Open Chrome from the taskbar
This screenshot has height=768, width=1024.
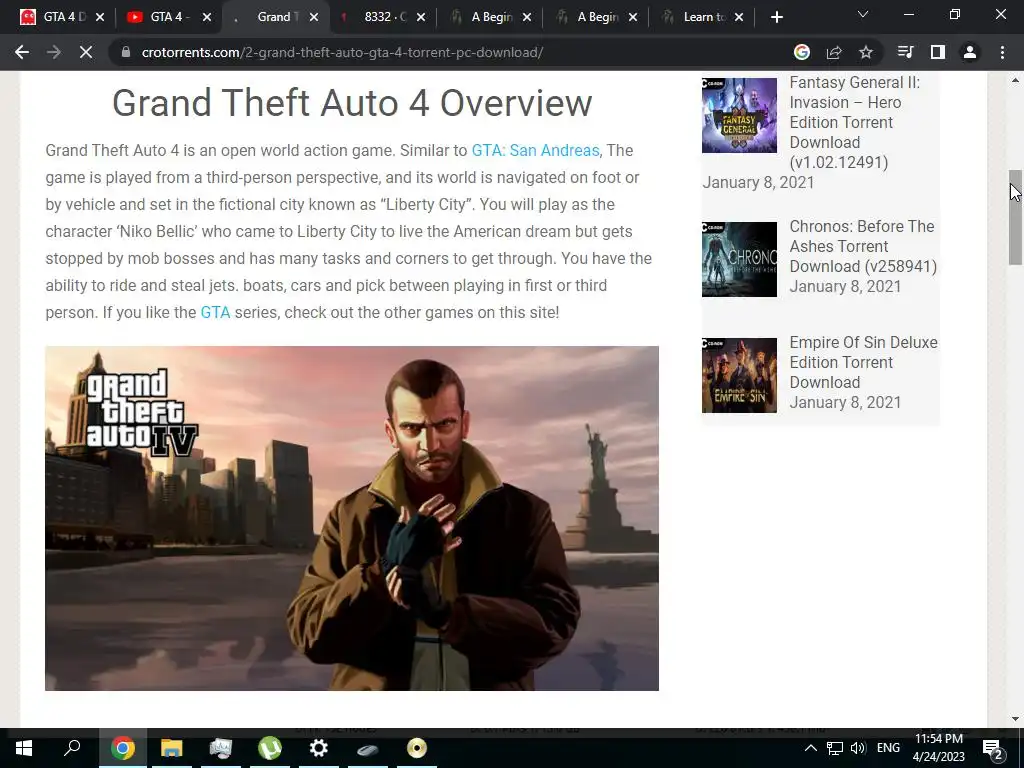coord(123,748)
